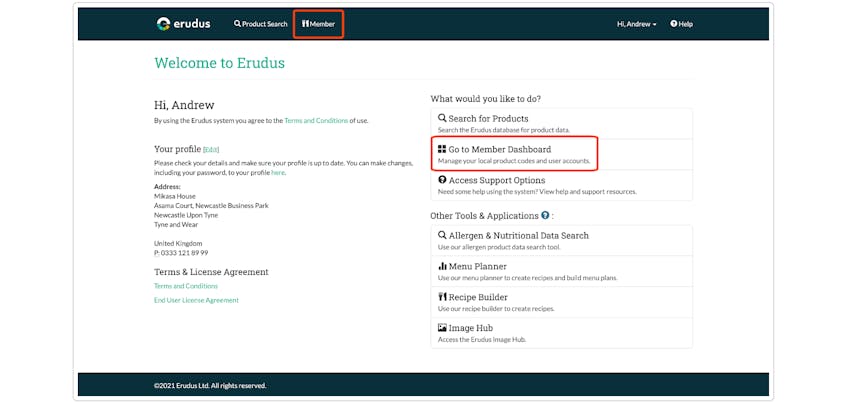Image resolution: width=850 pixels, height=408 pixels.
Task: Click the Mikasa House address line
Action: coord(175,196)
